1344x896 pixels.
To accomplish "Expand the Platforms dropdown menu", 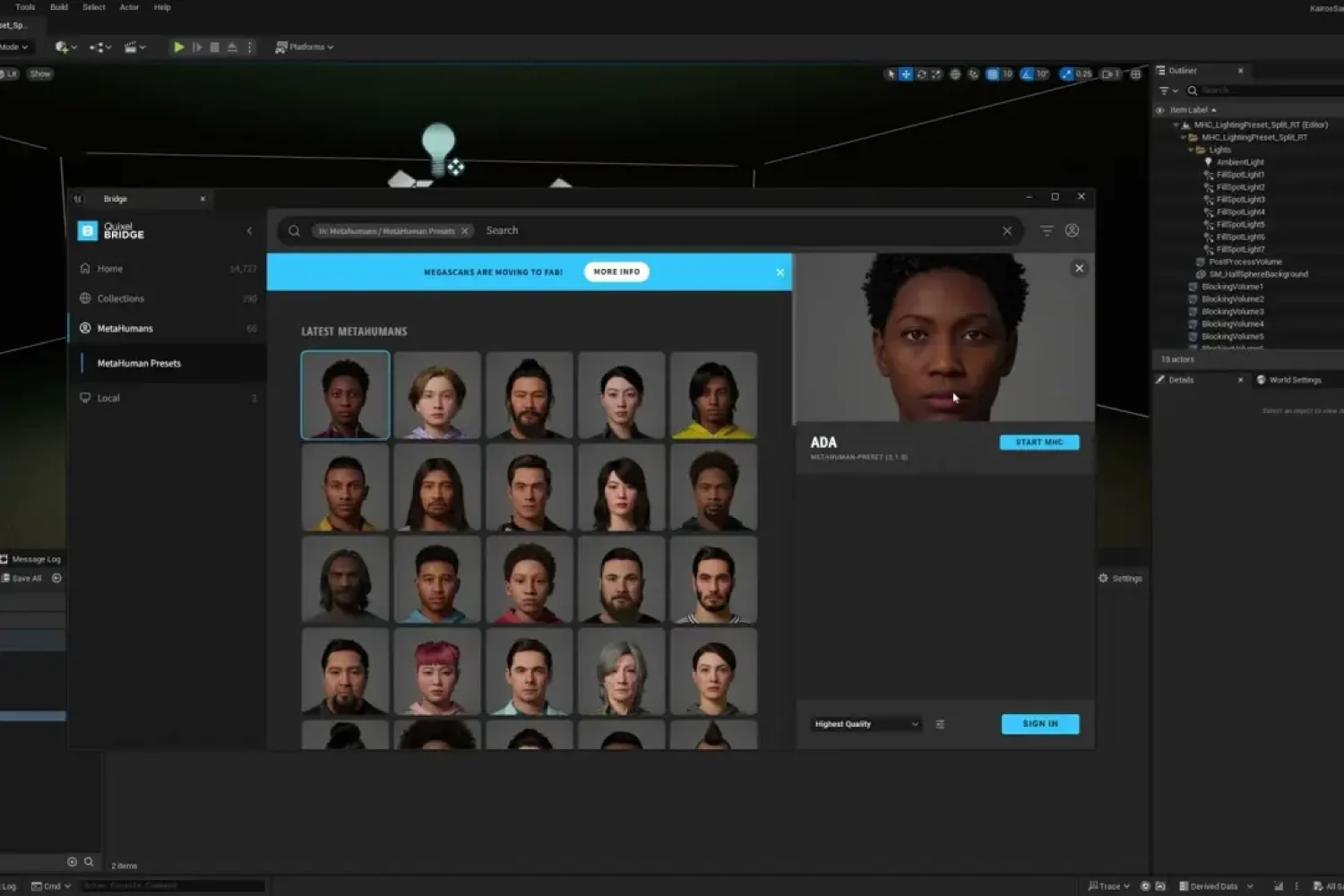I will (x=306, y=47).
